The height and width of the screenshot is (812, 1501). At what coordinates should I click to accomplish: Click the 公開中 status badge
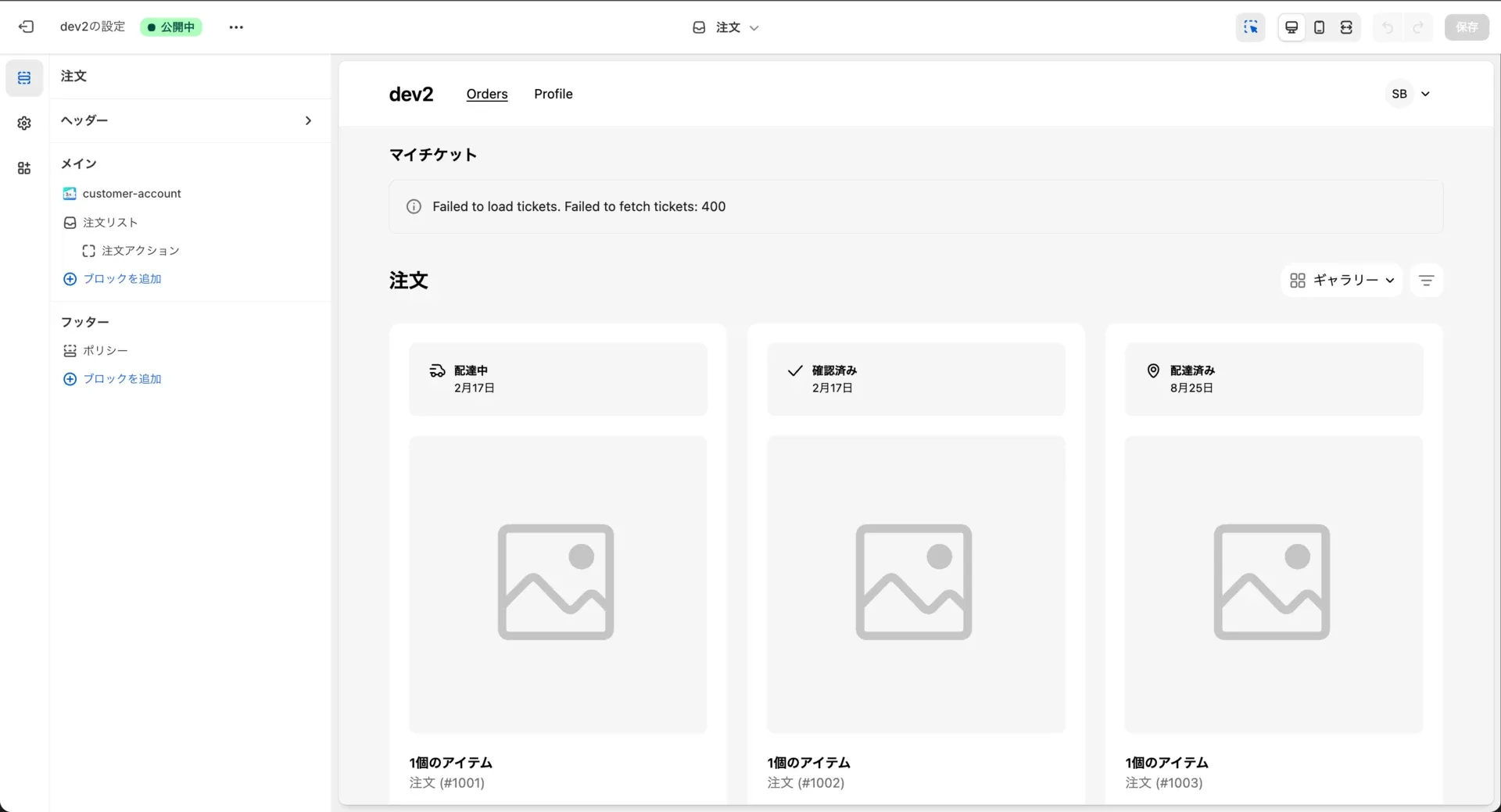pyautogui.click(x=171, y=27)
